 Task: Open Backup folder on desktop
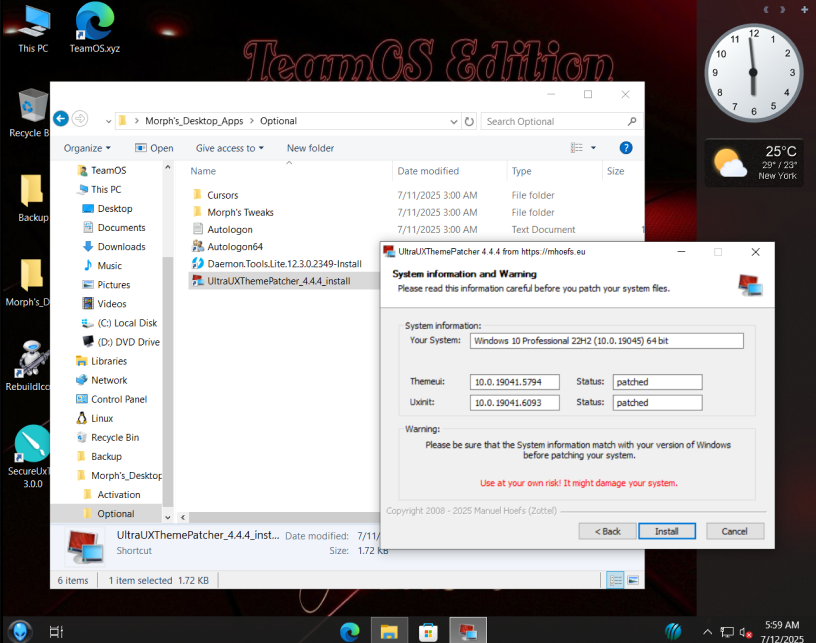(x=32, y=199)
